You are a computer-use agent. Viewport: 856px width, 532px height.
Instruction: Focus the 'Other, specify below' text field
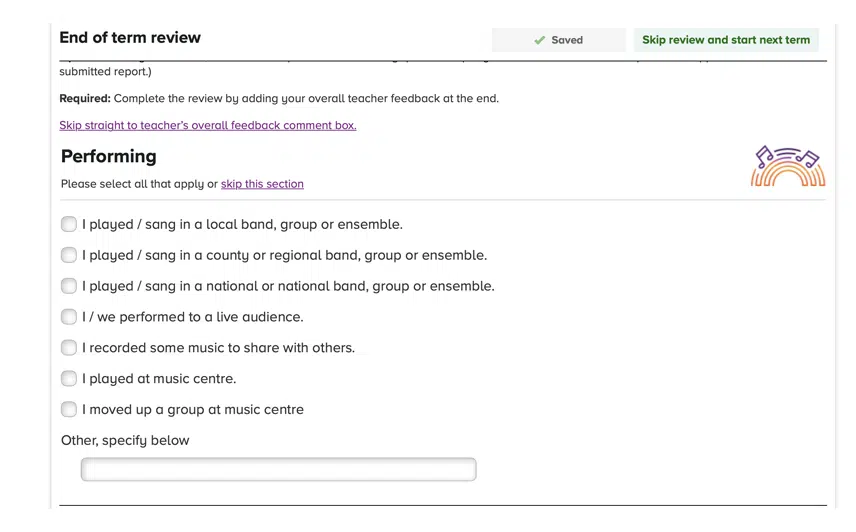click(x=278, y=469)
